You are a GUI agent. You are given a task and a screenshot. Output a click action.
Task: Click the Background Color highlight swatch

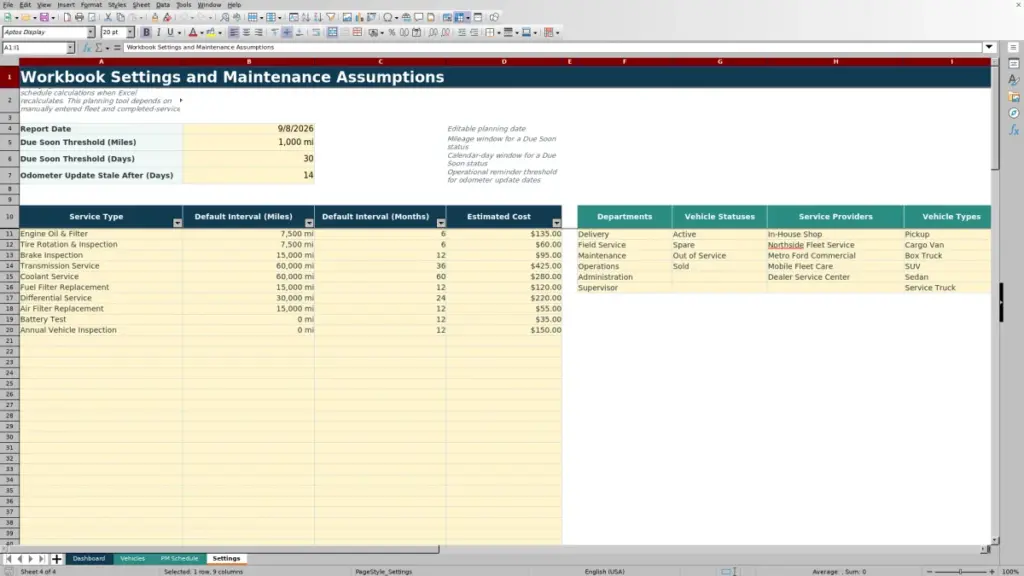pyautogui.click(x=211, y=33)
